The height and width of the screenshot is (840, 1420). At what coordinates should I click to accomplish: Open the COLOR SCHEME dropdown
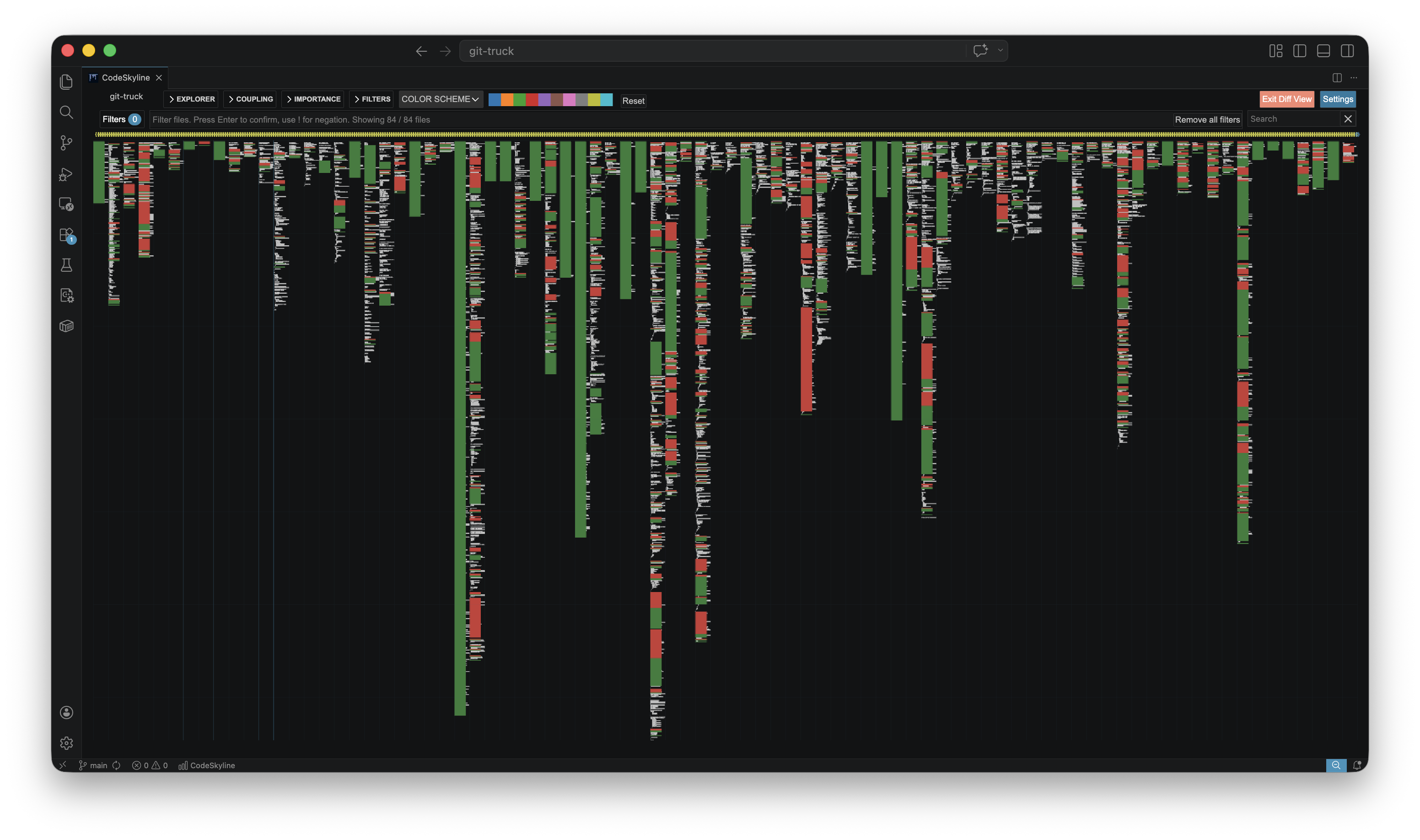tap(440, 99)
